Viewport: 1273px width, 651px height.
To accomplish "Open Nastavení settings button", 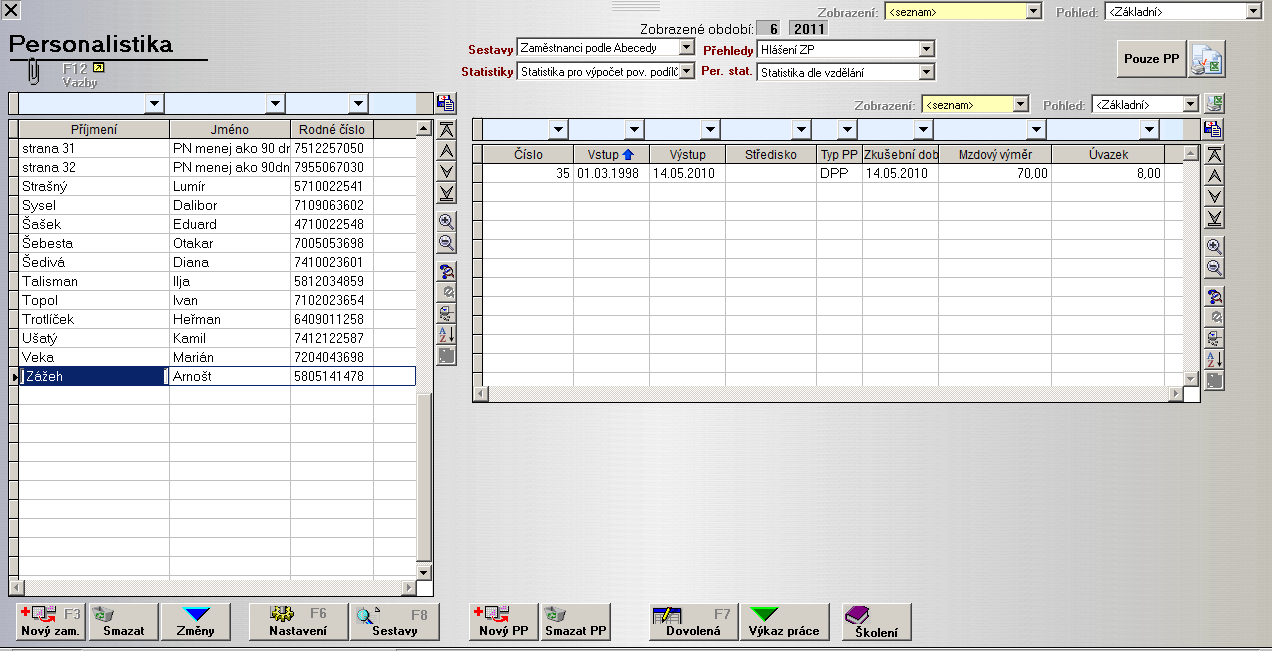I will 298,622.
